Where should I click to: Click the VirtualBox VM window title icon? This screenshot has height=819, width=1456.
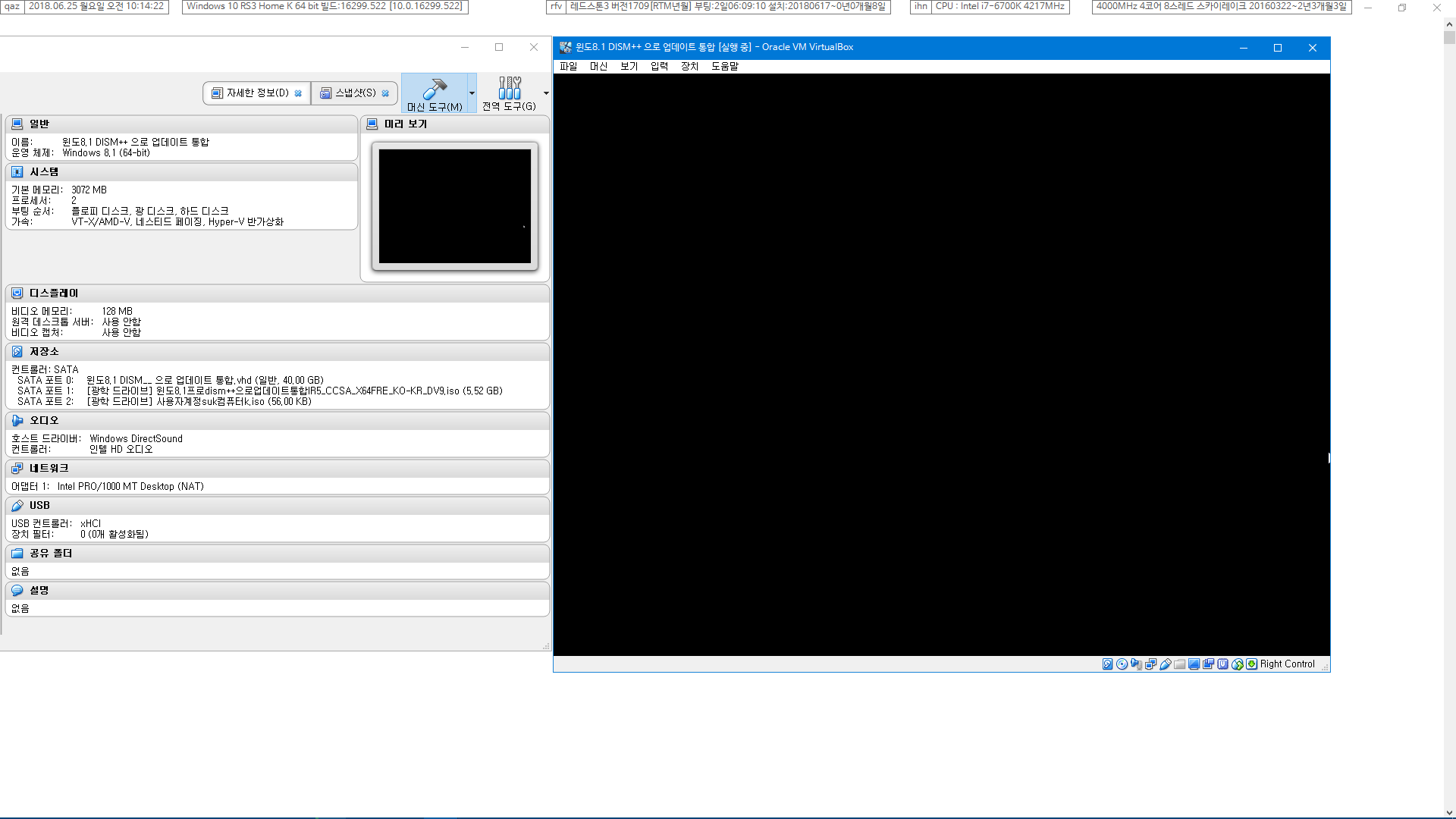[x=566, y=47]
